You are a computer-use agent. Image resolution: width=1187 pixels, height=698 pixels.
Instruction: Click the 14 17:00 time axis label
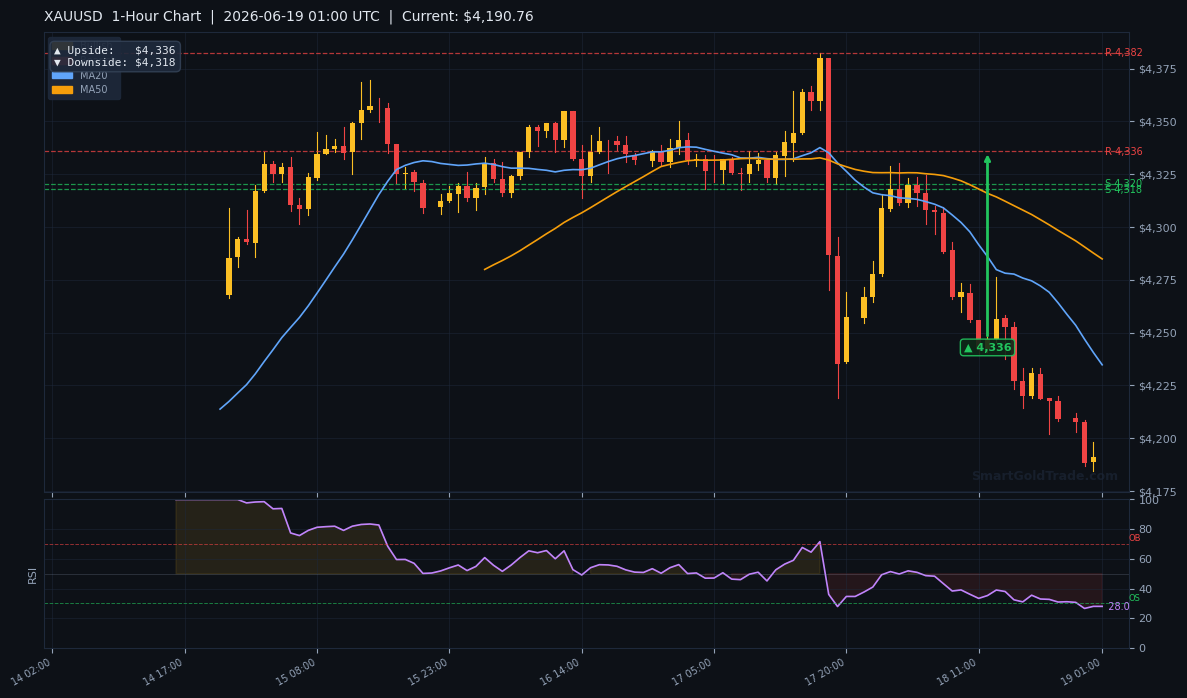164,672
